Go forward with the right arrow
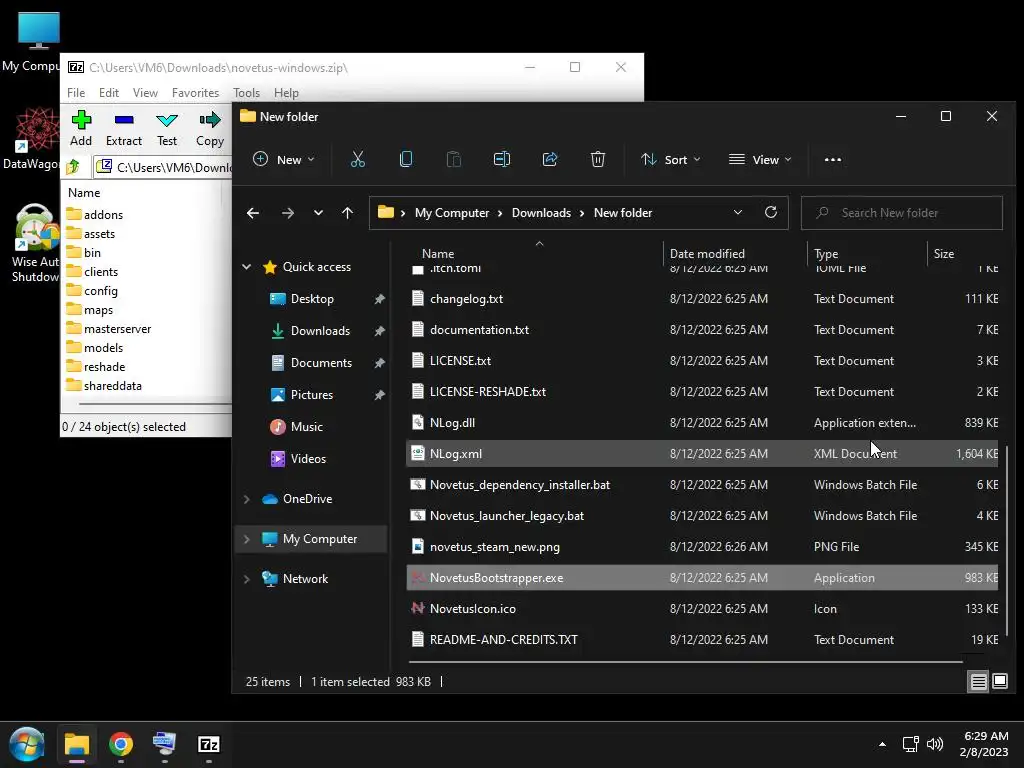The image size is (1024, 768). tap(287, 213)
